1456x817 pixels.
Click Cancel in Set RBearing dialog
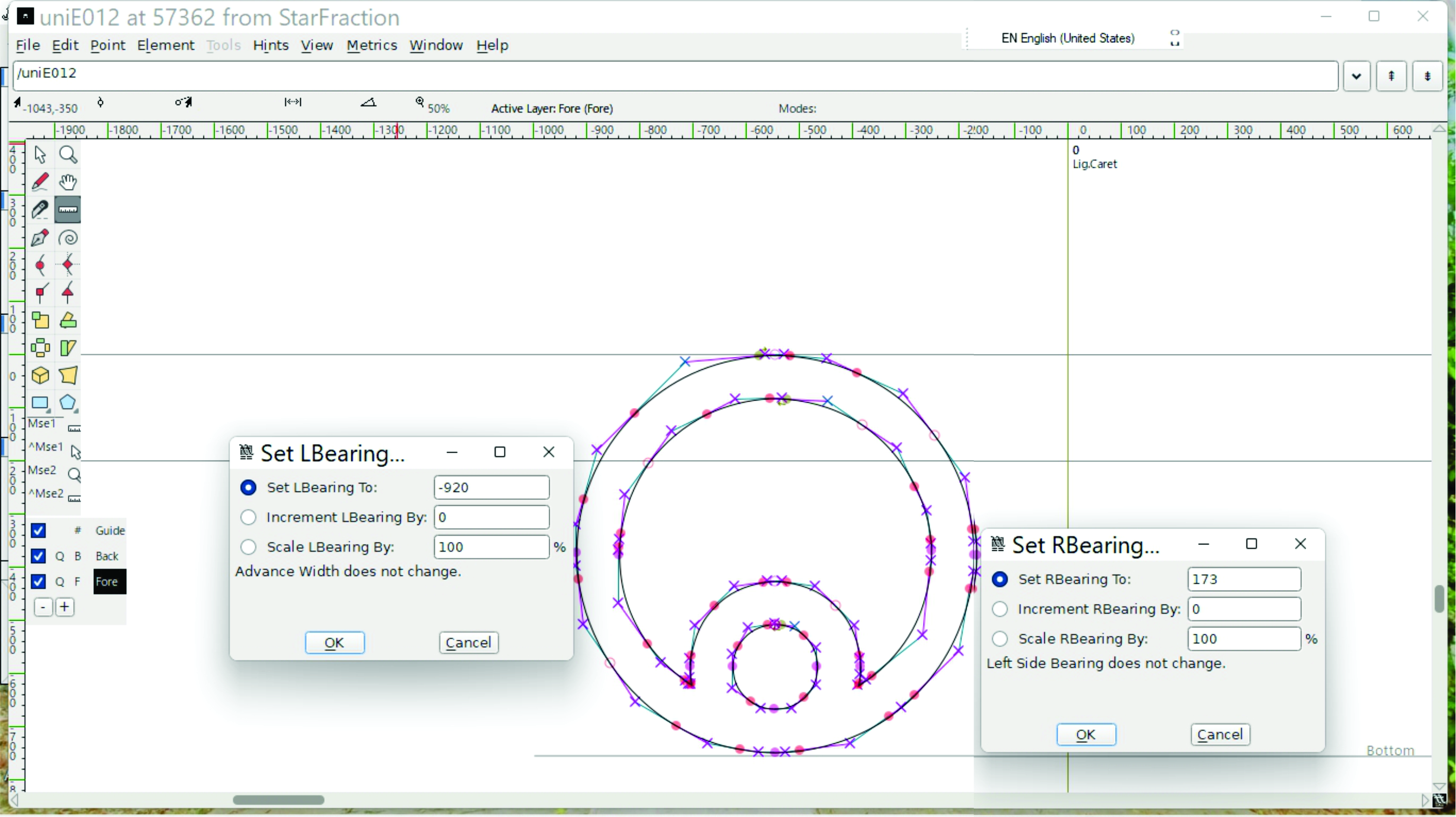[x=1220, y=735]
